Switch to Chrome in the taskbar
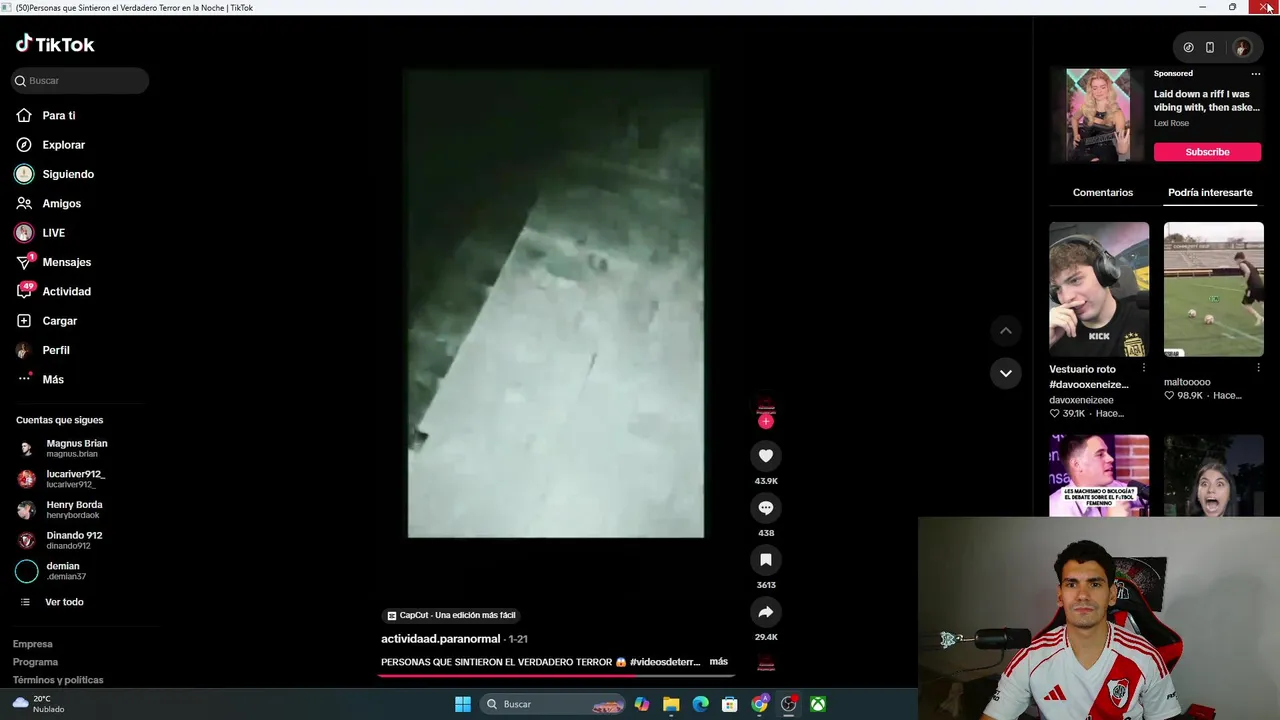 click(760, 704)
